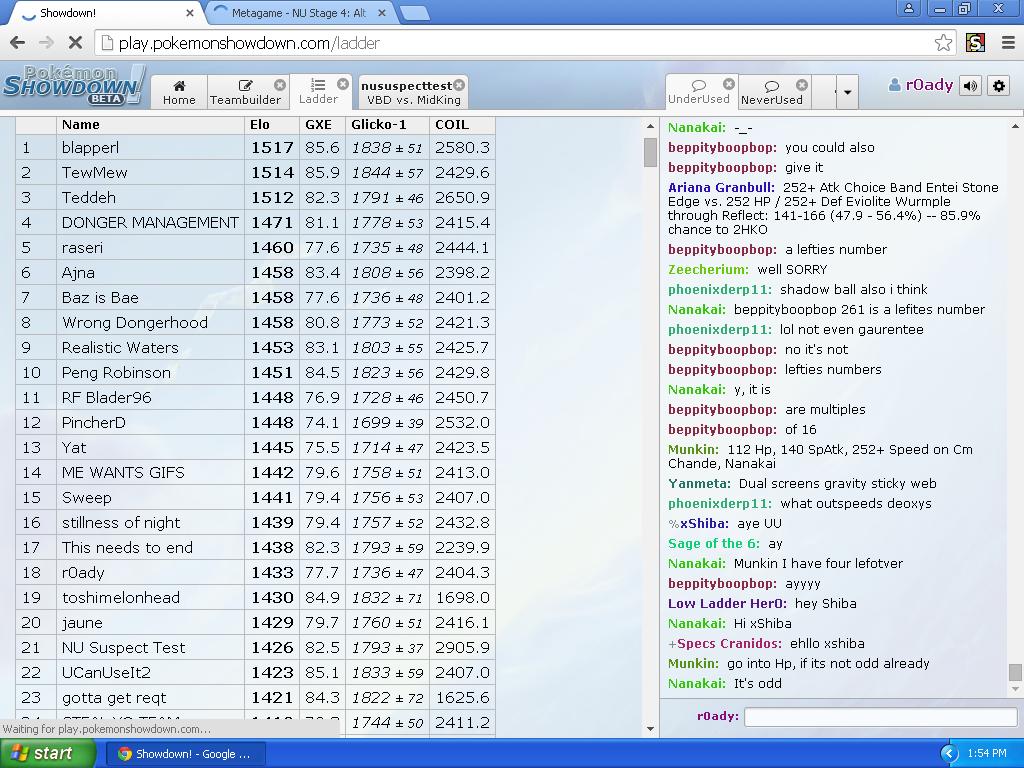Expand the hidden rooms dropdown arrow

coord(847,92)
